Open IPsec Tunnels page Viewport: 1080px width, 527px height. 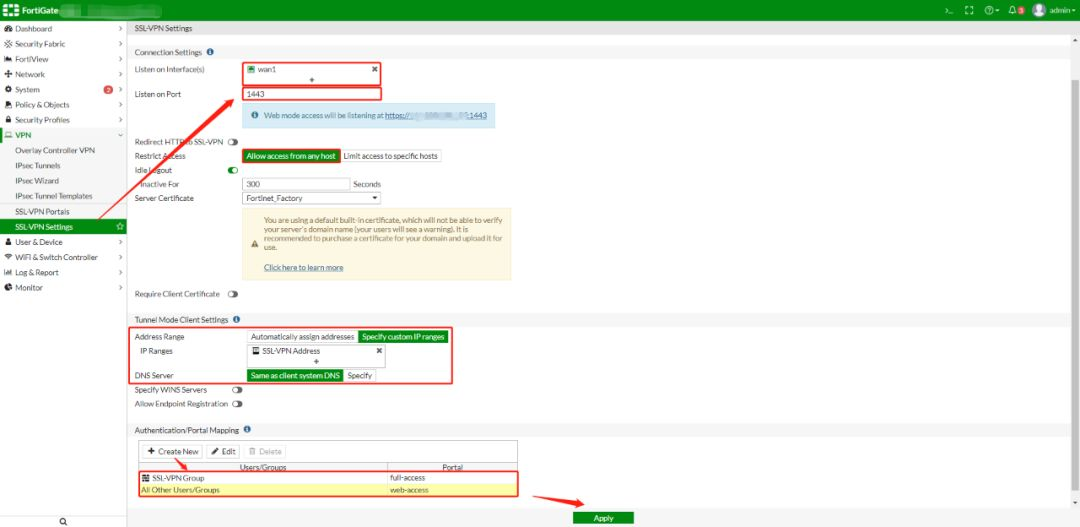38,165
